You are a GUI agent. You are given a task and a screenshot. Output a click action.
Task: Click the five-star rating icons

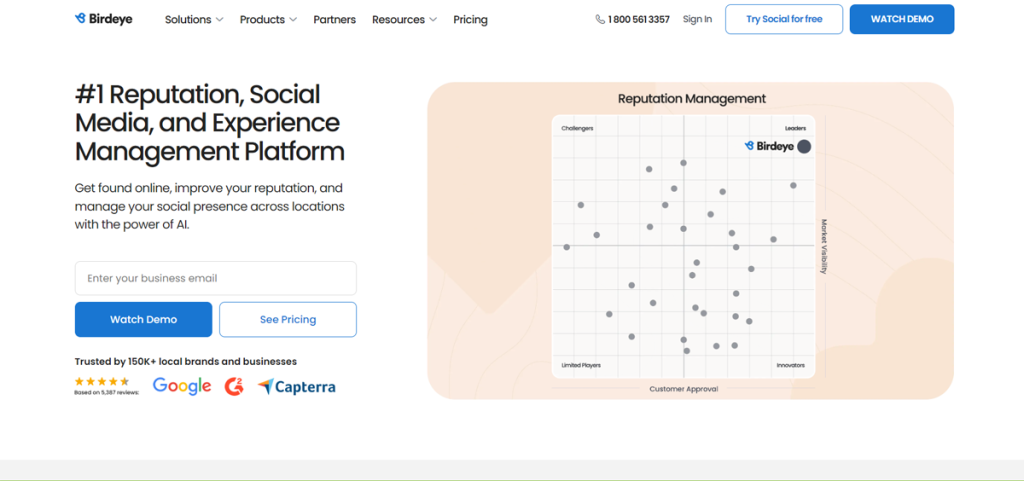point(102,381)
